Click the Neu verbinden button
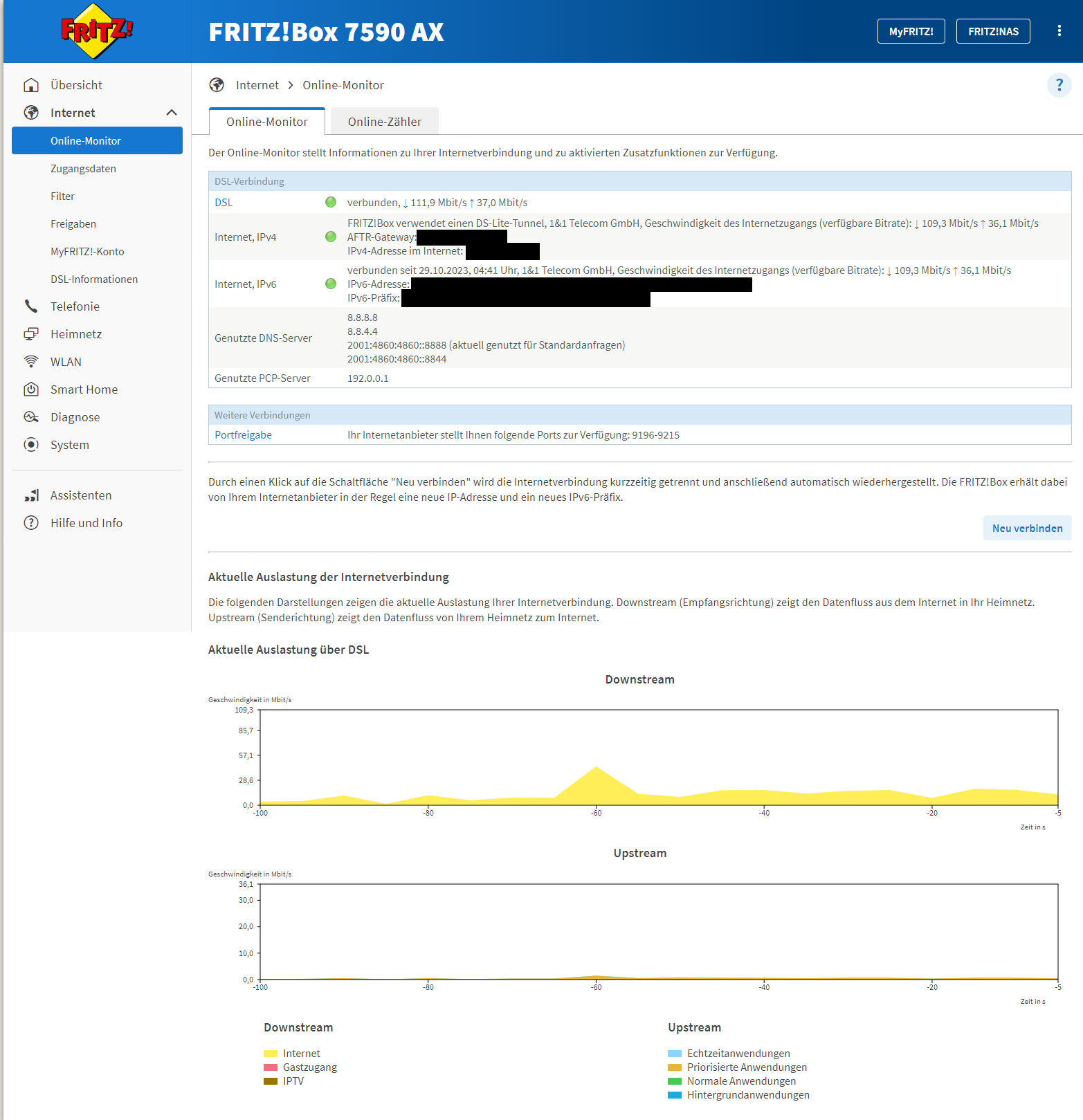 1027,528
